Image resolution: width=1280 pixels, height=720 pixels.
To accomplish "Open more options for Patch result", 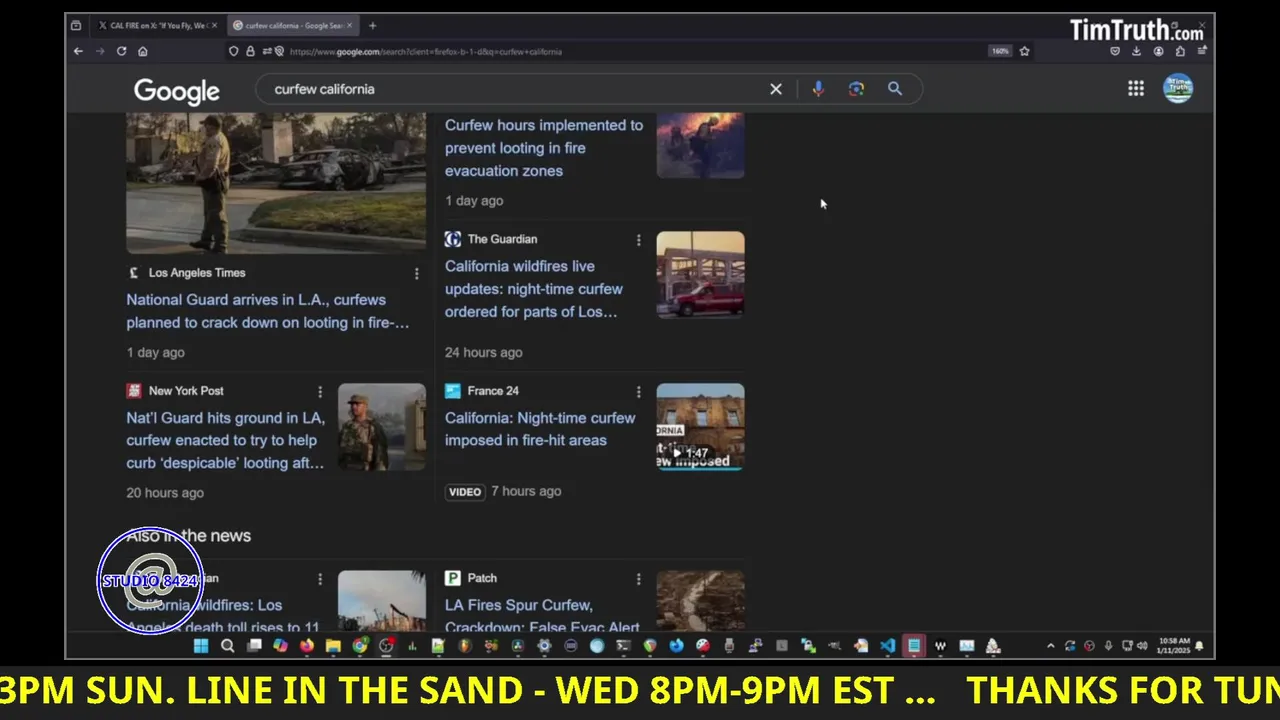I will pos(638,579).
